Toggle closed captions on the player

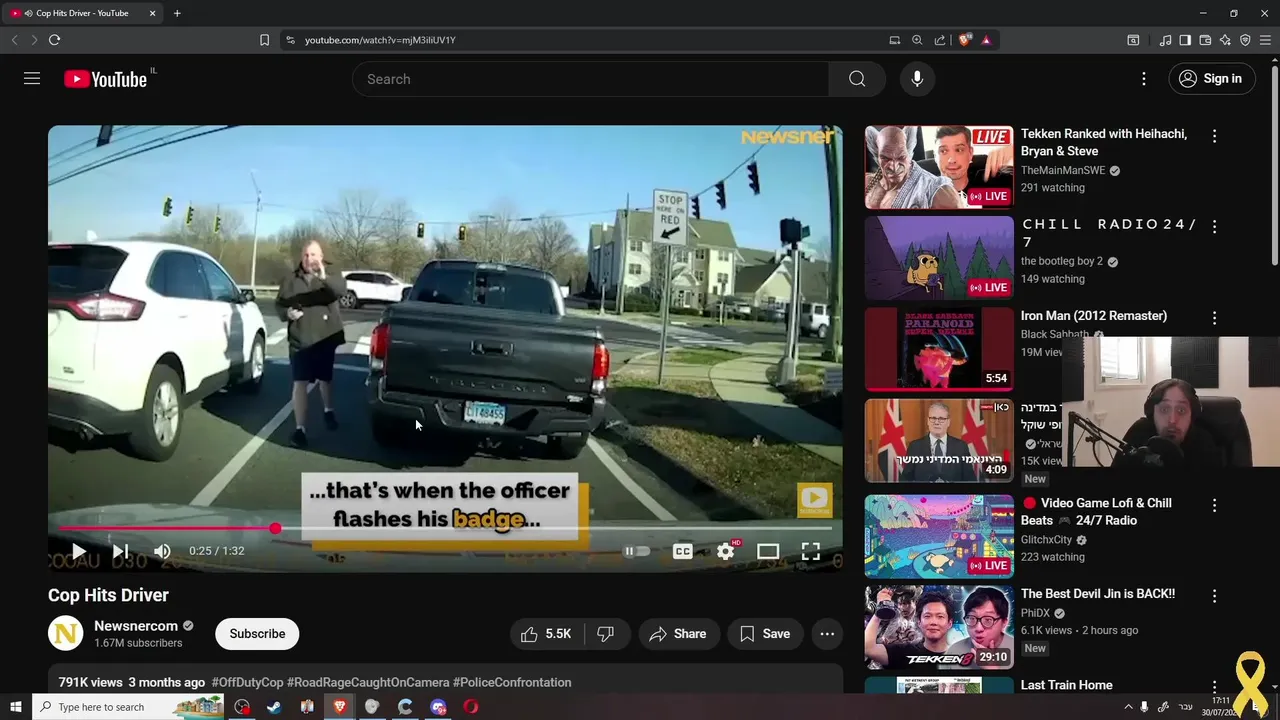pyautogui.click(x=683, y=551)
